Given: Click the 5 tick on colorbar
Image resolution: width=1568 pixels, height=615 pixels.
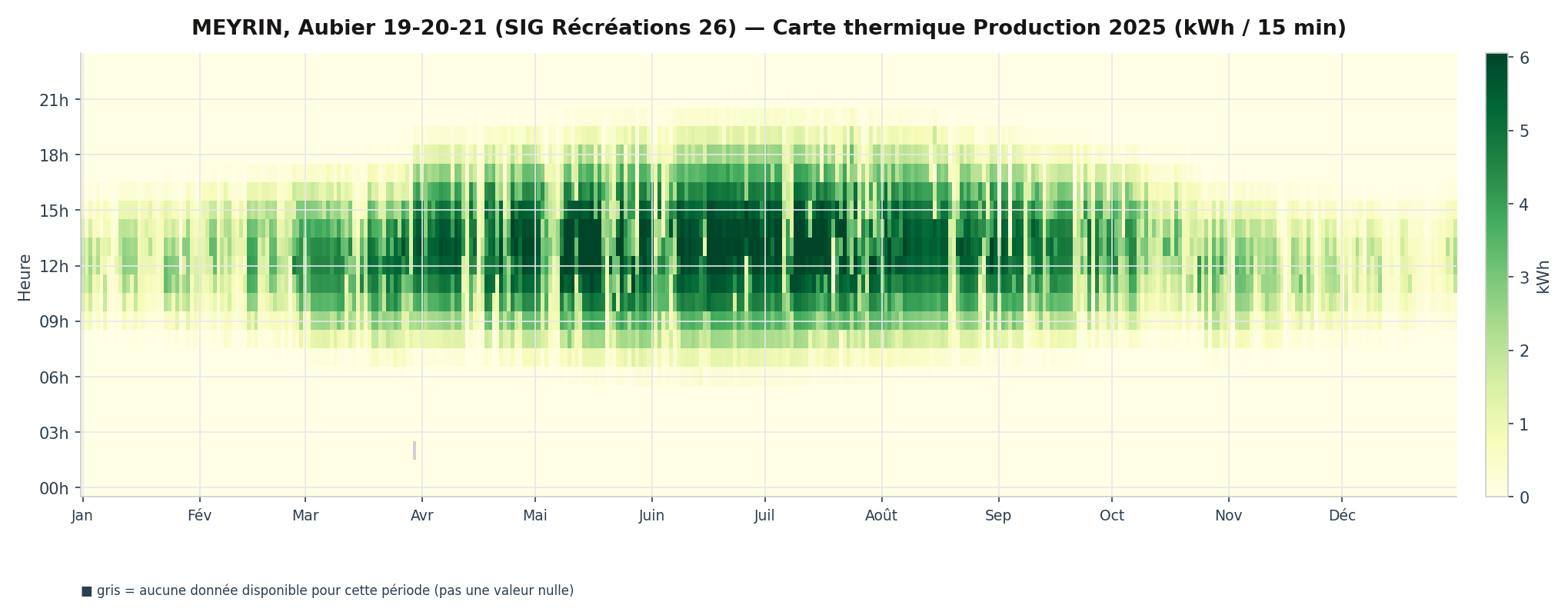Looking at the screenshot, I should tap(1523, 131).
